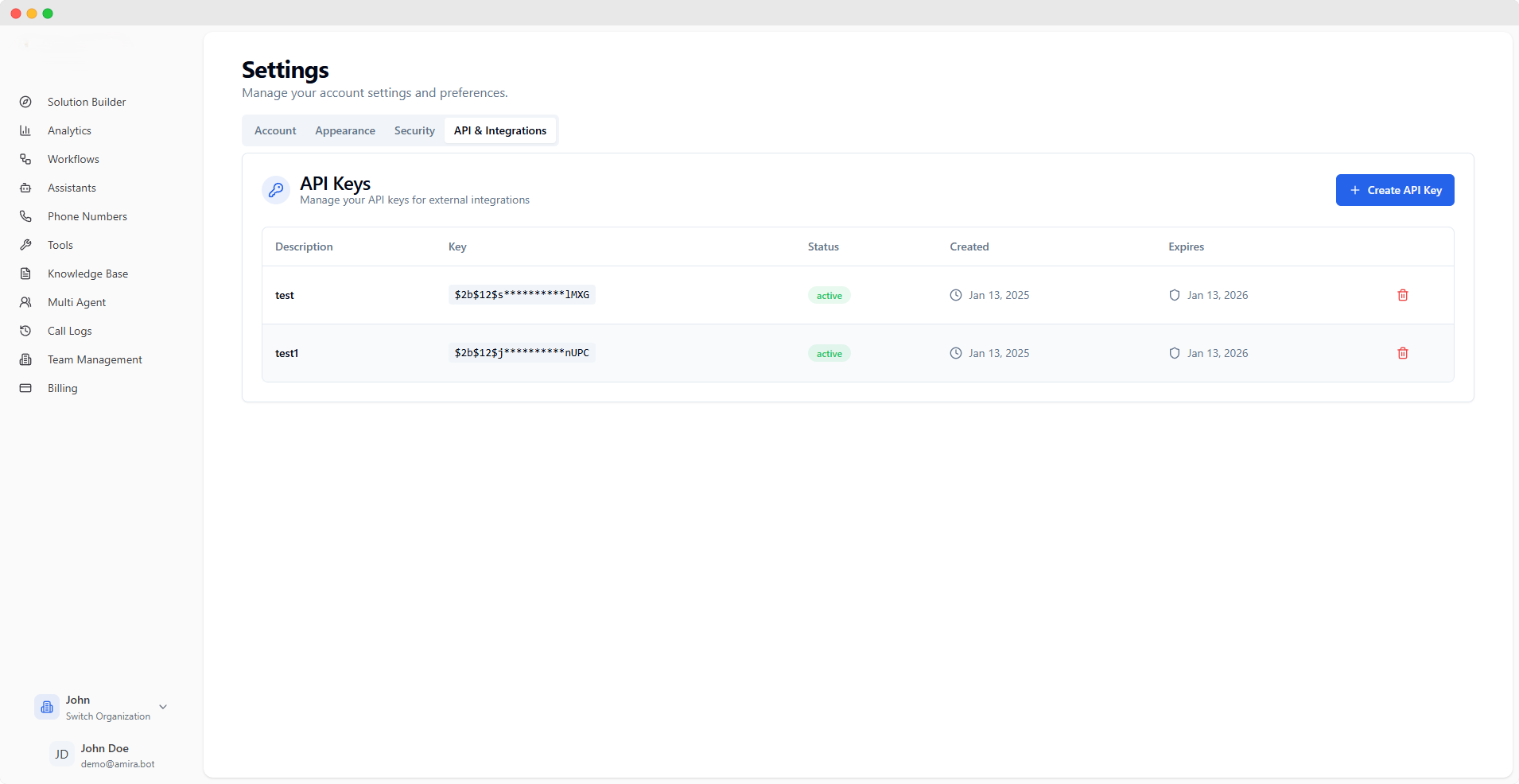1519x784 pixels.
Task: Switch to the Security tab
Action: point(414,130)
